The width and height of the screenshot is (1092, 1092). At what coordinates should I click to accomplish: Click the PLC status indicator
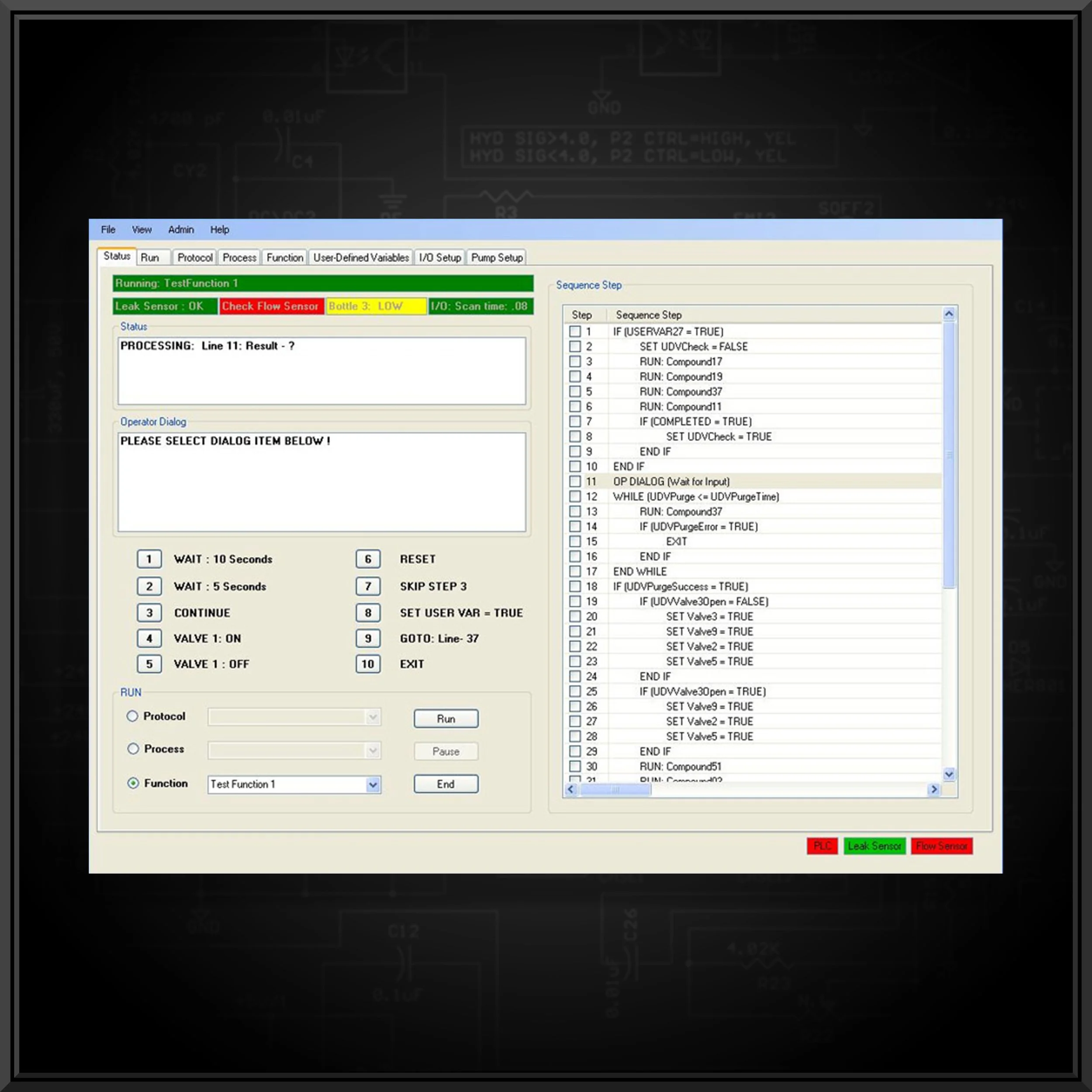coord(822,846)
